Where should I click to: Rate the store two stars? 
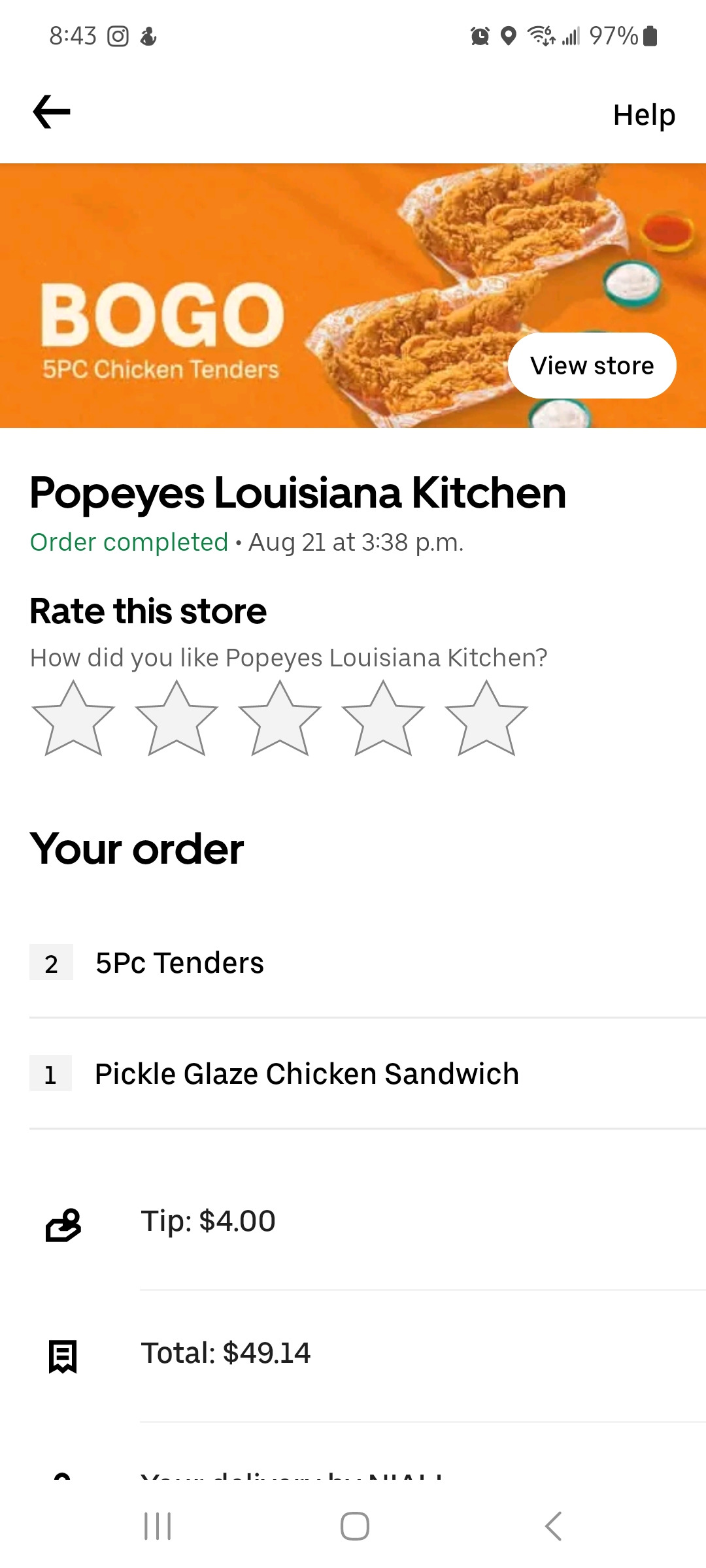(x=176, y=719)
